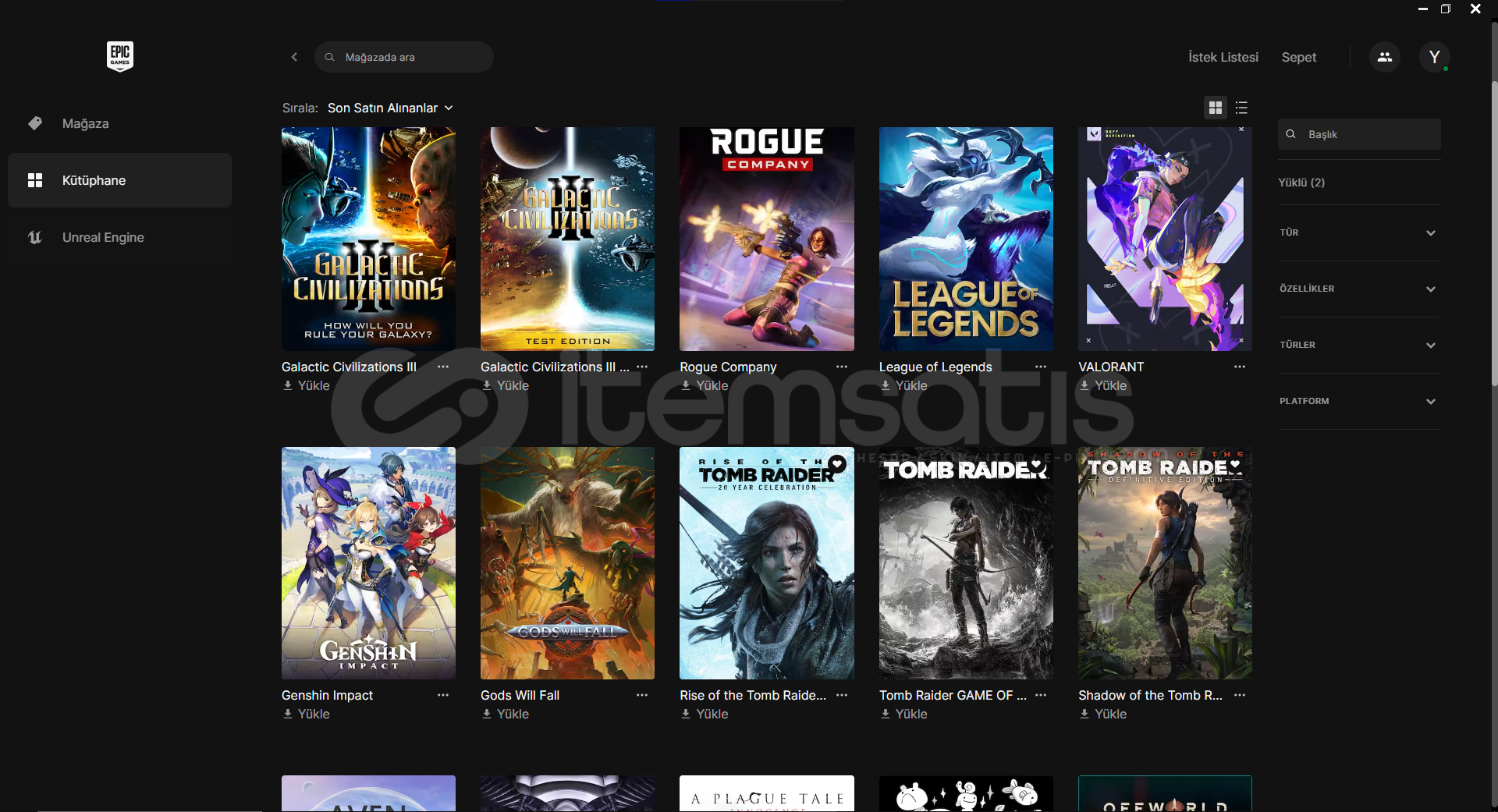Open options for Galactic Civilizations III
This screenshot has width=1498, height=812.
443,367
